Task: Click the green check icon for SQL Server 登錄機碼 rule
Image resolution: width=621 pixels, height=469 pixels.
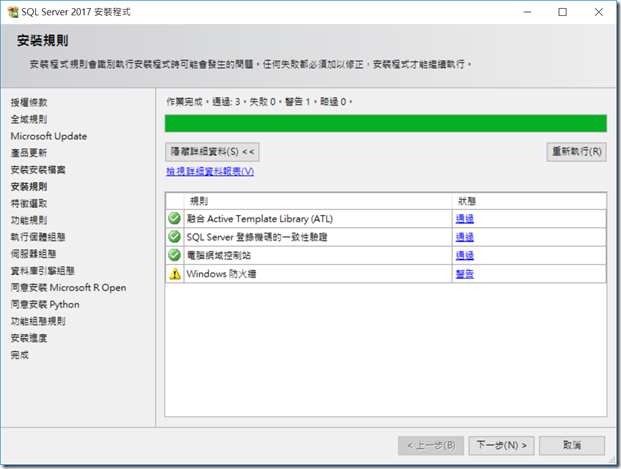Action: click(174, 237)
